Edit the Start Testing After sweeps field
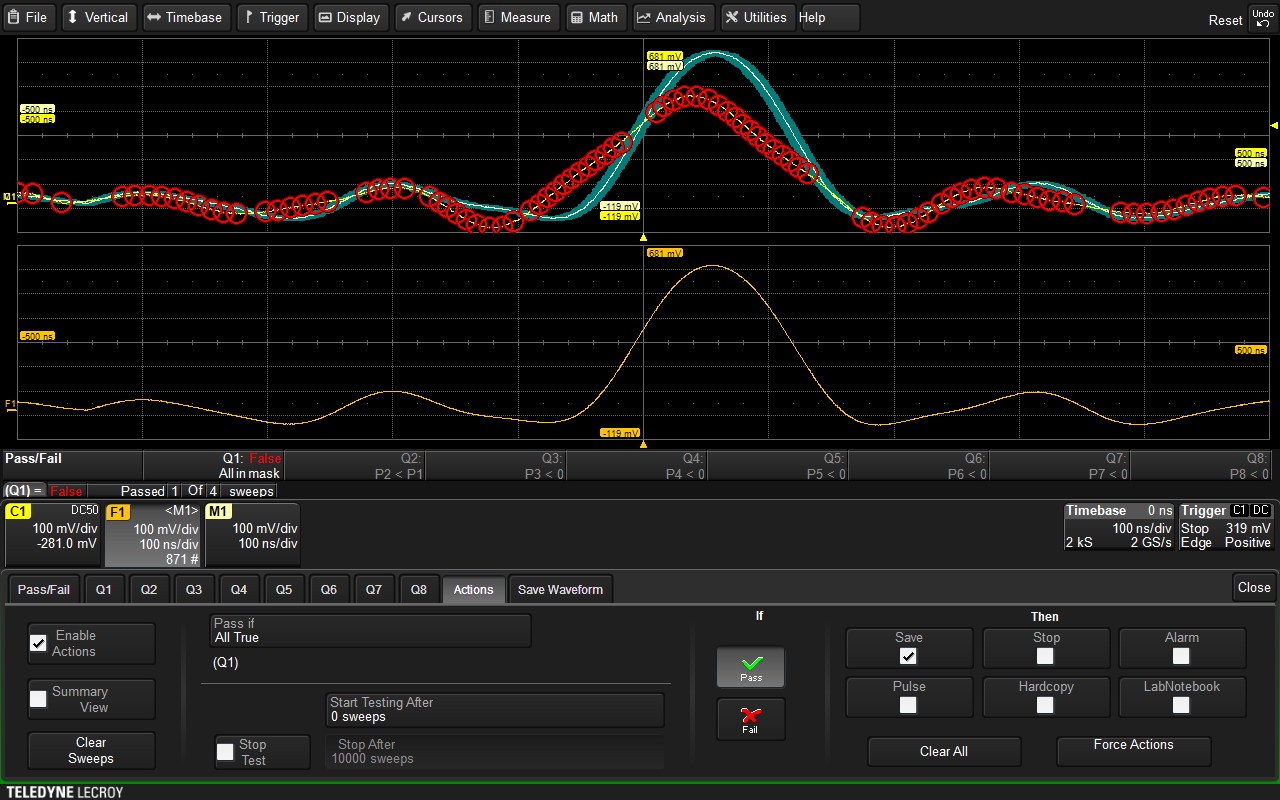This screenshot has width=1280, height=800. 495,710
